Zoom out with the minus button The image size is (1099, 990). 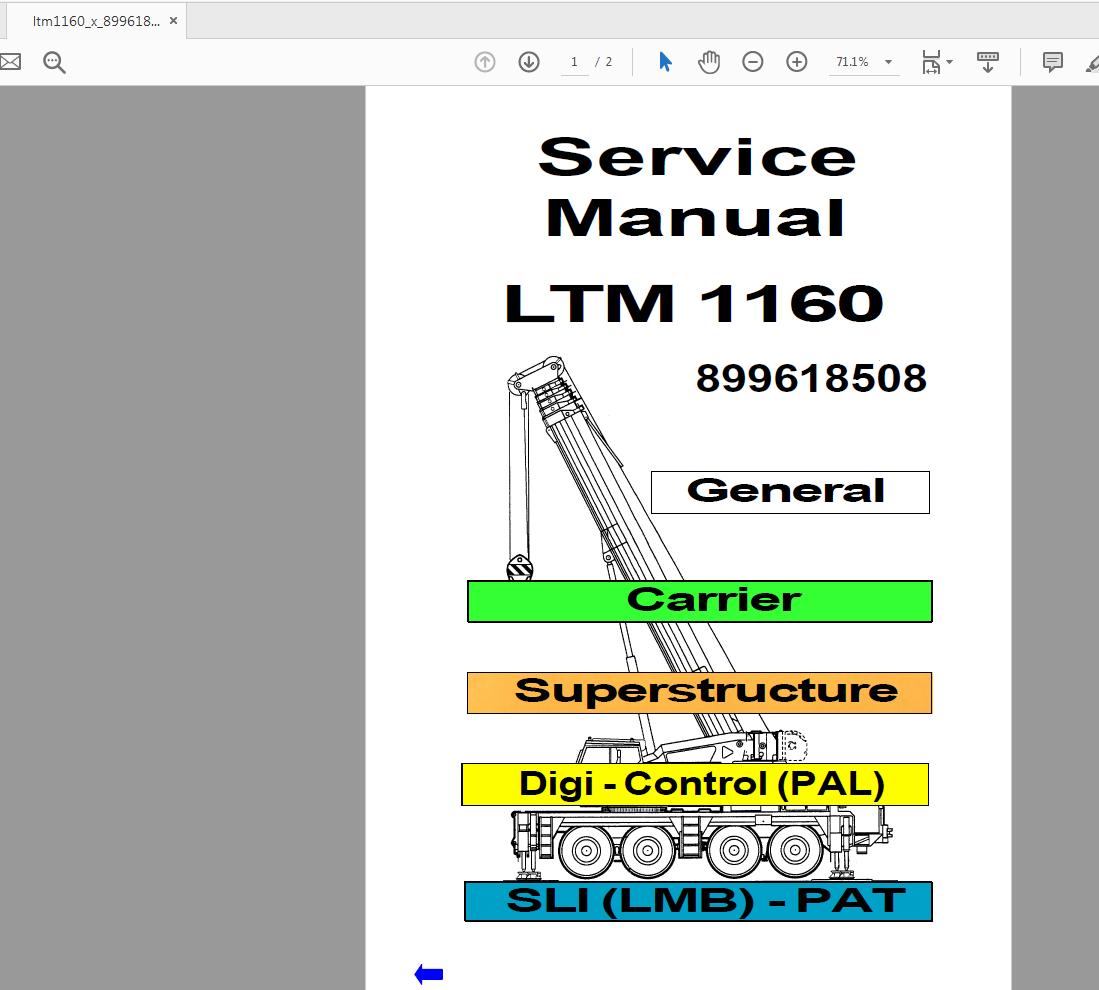(x=752, y=62)
